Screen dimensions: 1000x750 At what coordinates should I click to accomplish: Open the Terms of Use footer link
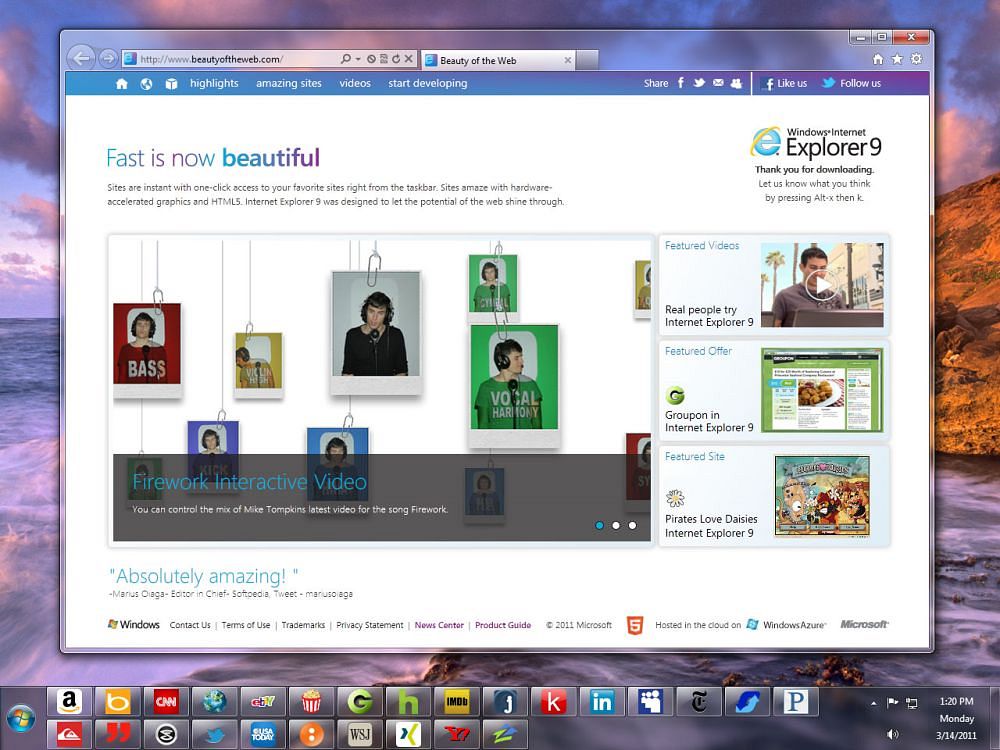[246, 625]
